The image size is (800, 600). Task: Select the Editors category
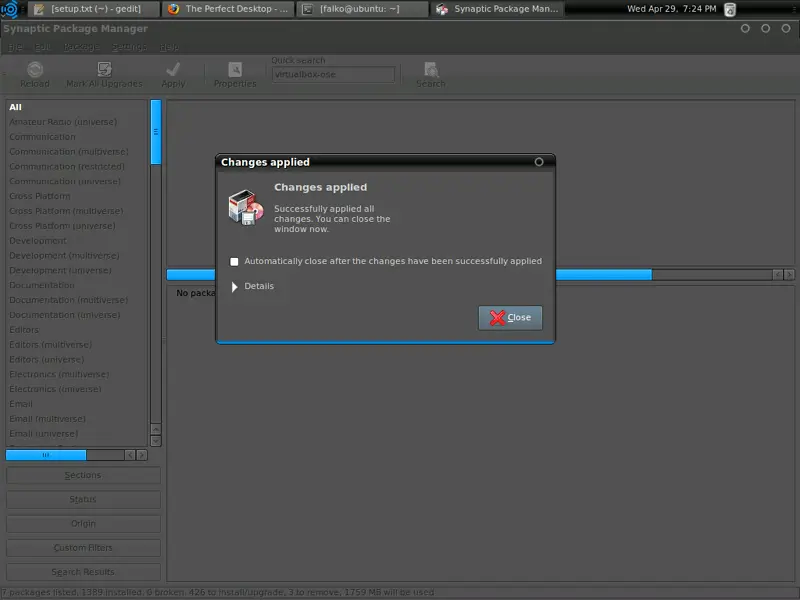(x=78, y=330)
